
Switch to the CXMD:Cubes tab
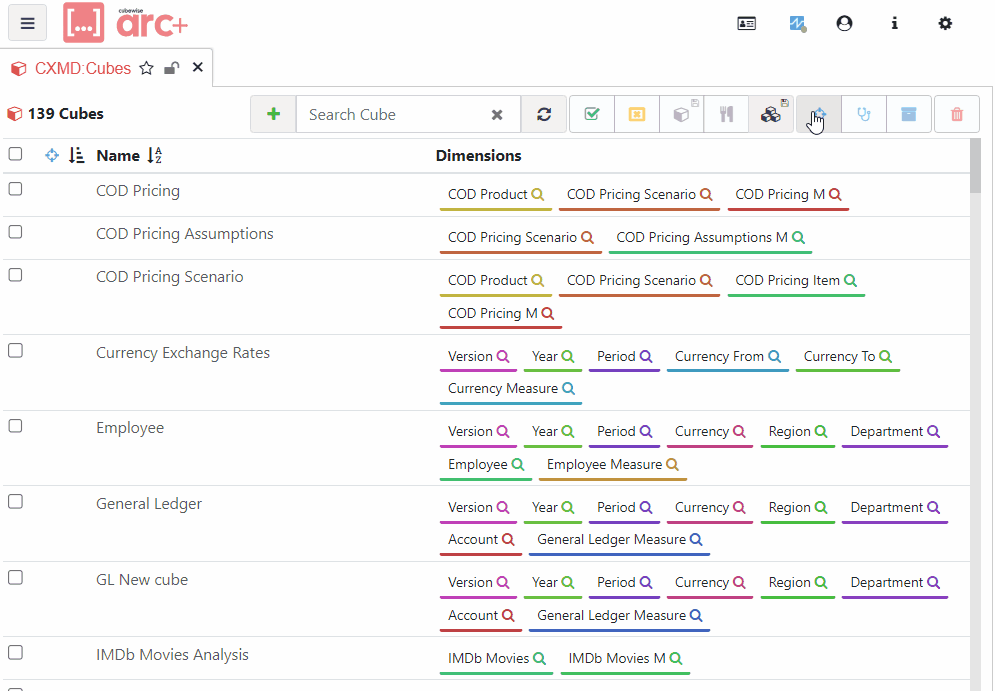click(82, 68)
